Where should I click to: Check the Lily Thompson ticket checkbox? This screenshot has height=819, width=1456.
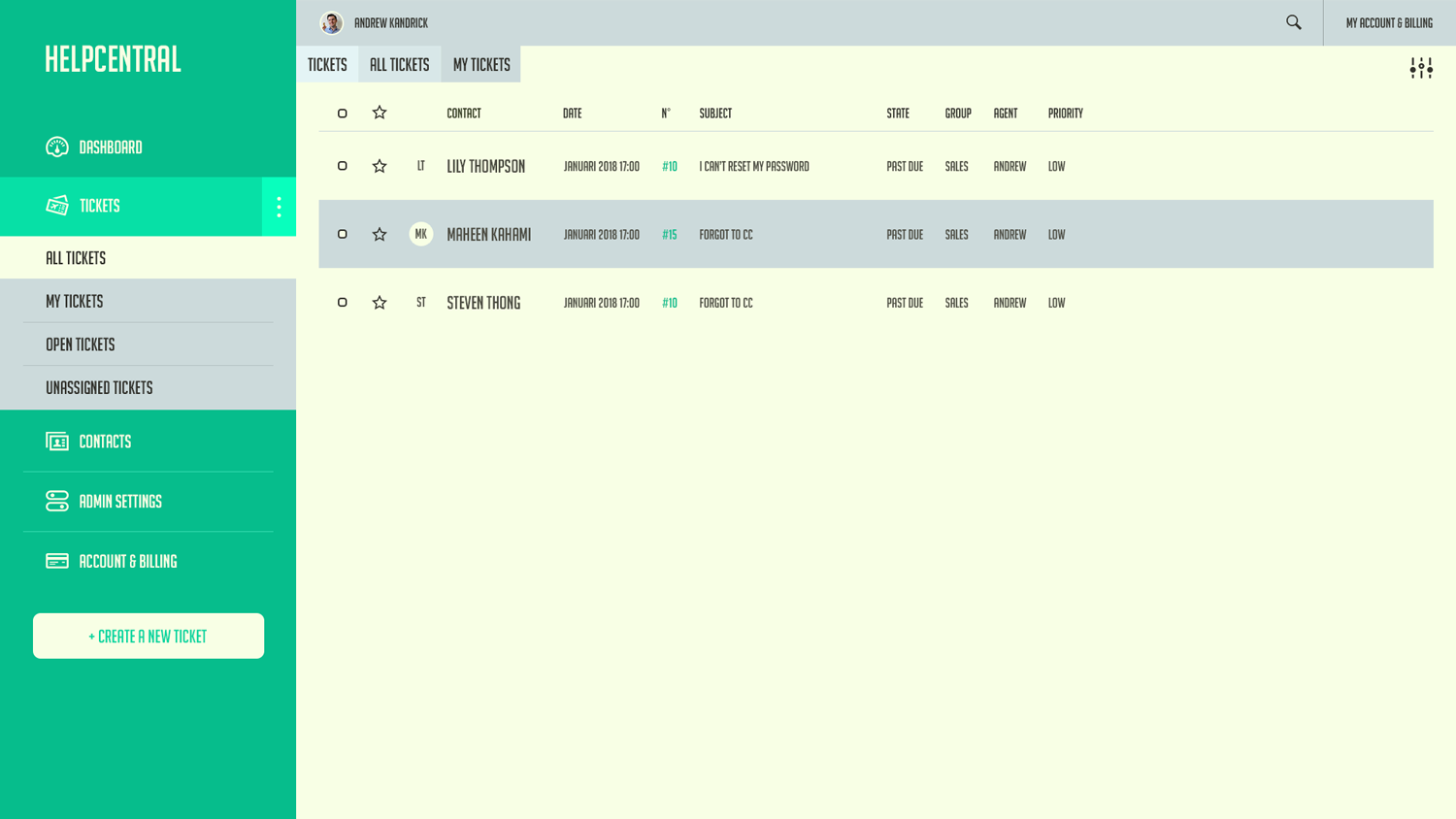tap(342, 166)
